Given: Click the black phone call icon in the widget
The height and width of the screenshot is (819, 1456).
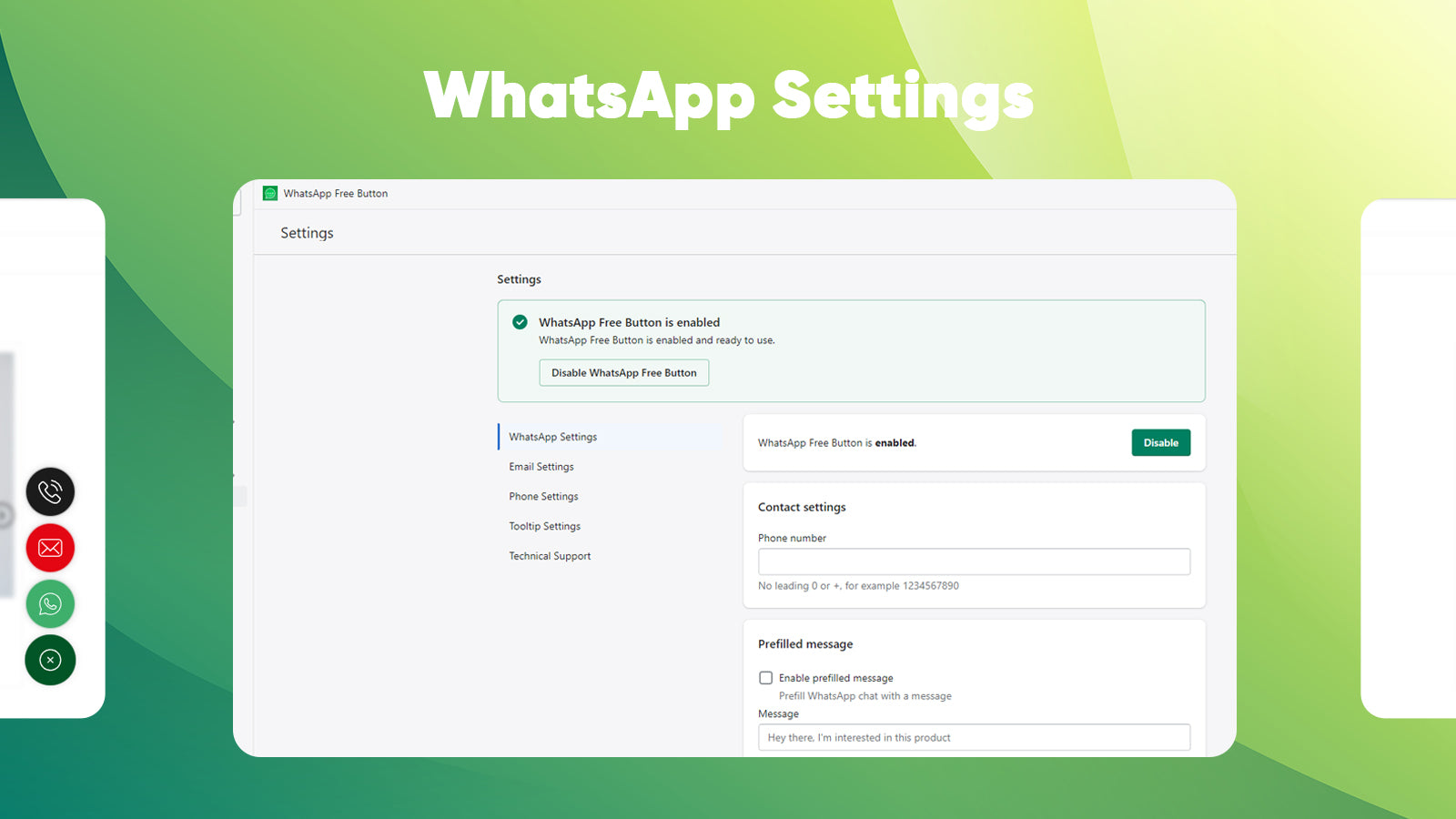Looking at the screenshot, I should coord(50,491).
